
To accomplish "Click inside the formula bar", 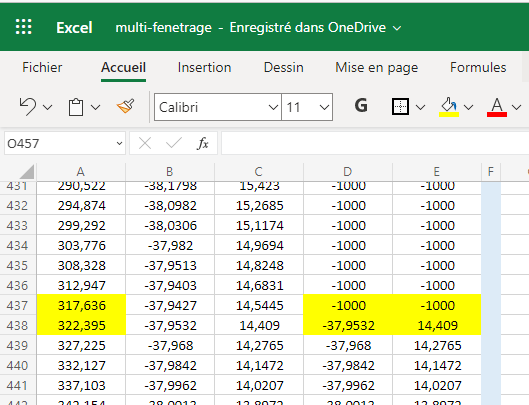I will point(375,143).
